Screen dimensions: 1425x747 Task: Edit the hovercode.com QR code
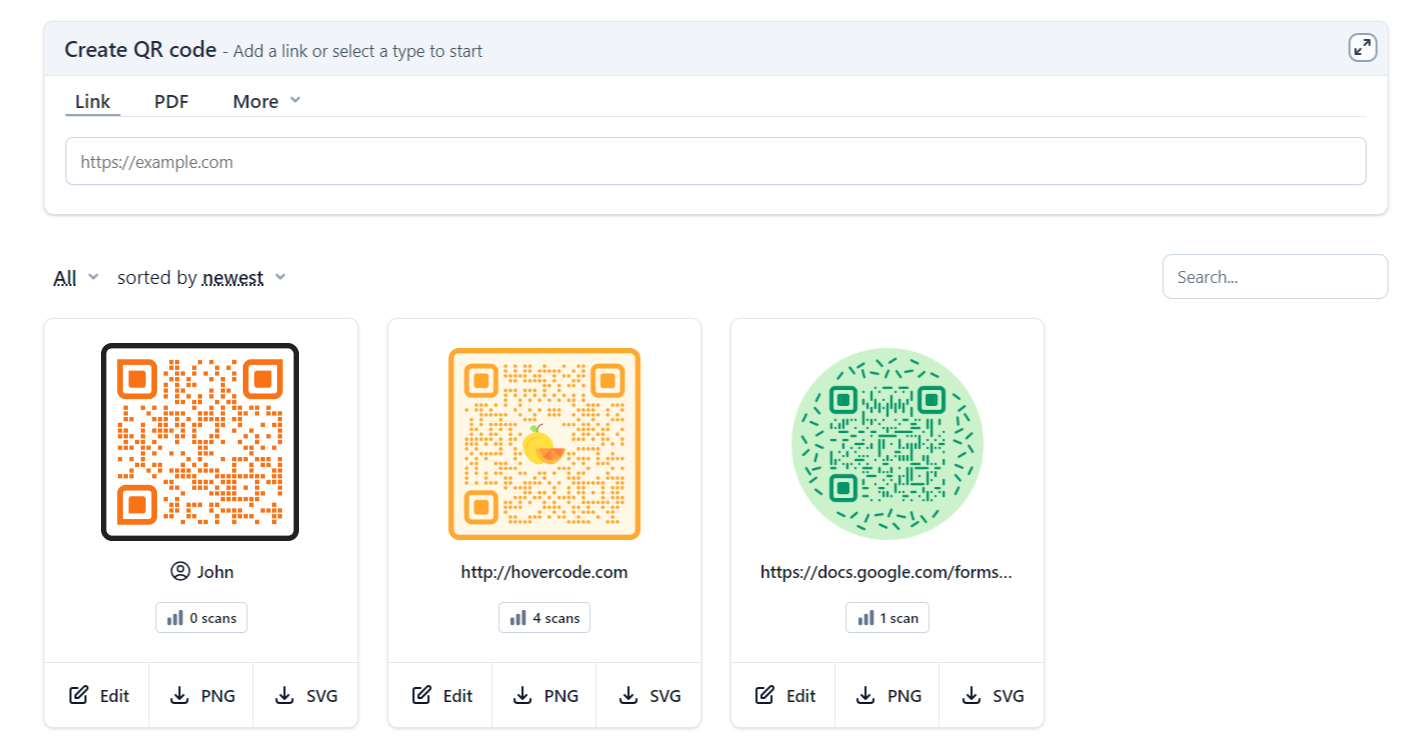440,695
